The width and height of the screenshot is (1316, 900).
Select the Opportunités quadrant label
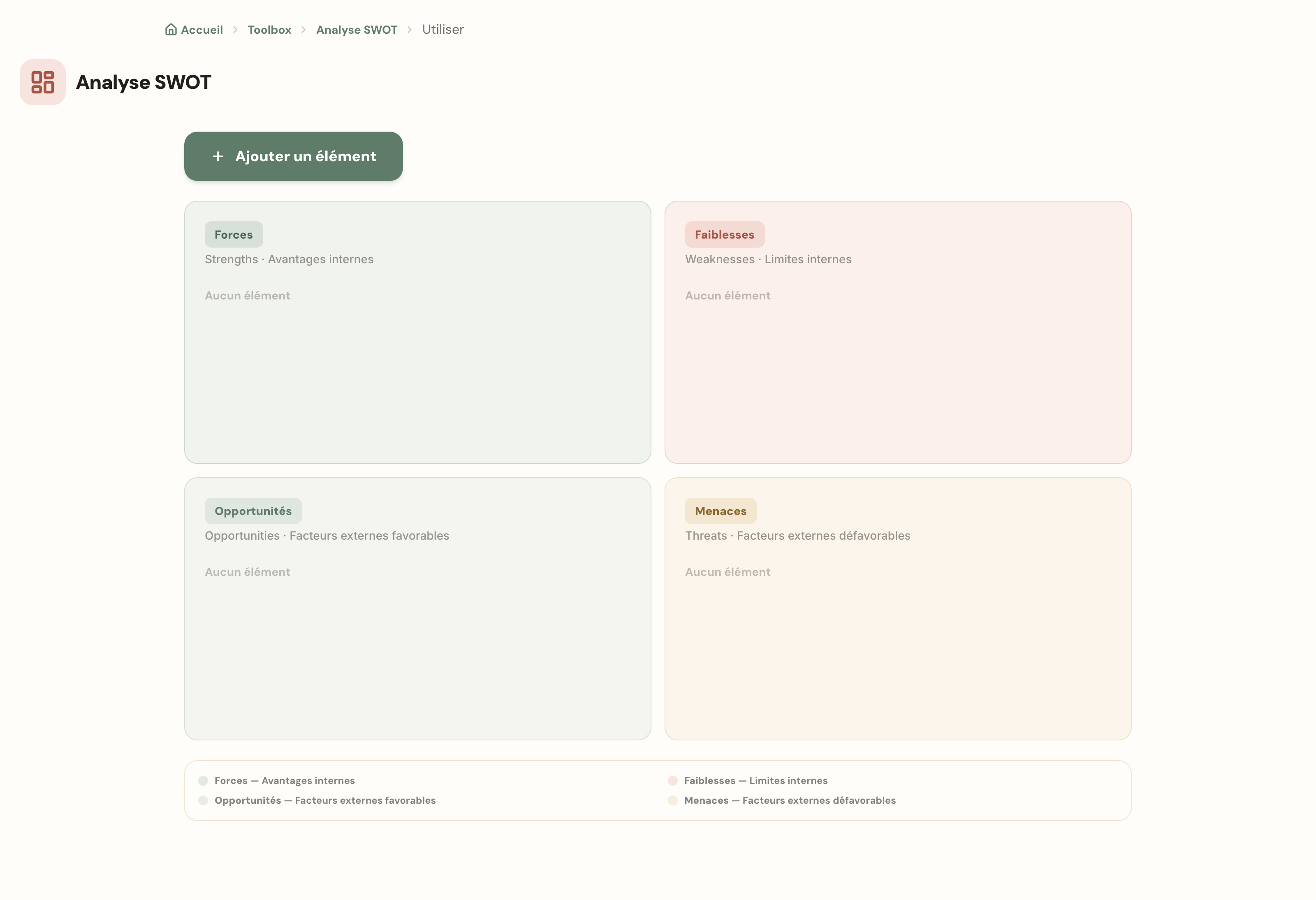(253, 511)
